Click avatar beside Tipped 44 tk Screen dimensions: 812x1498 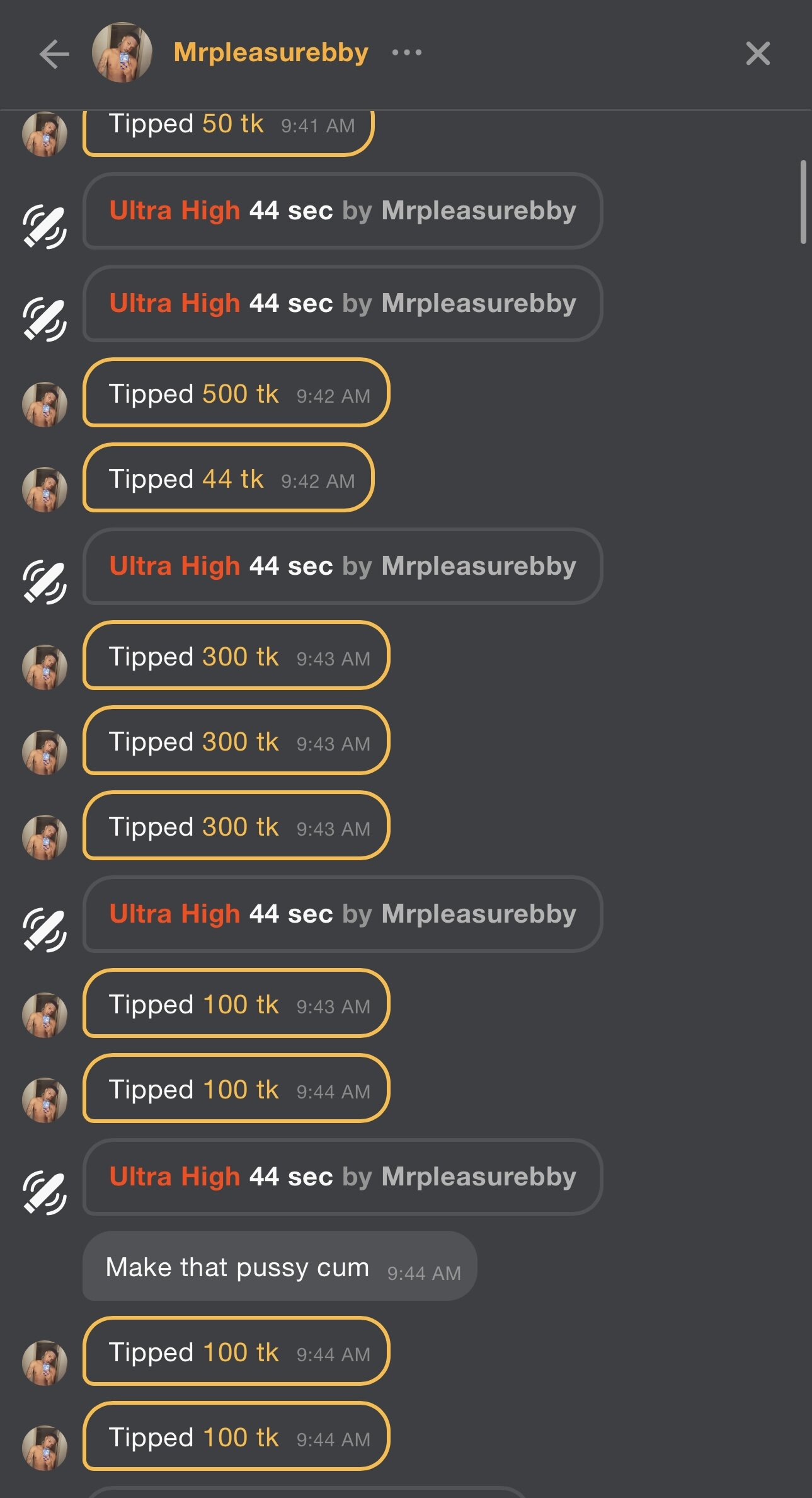click(45, 489)
